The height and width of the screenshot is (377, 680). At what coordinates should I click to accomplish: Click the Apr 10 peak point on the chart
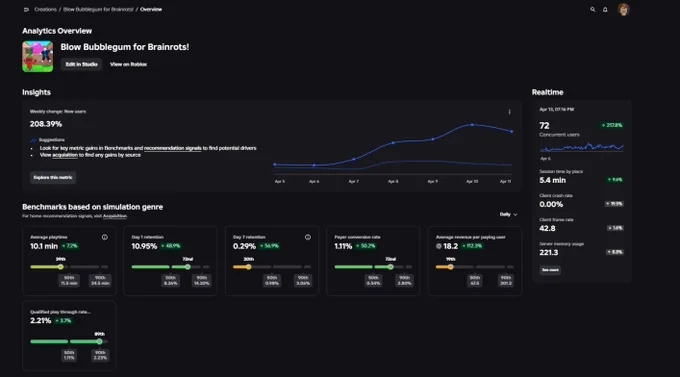pos(472,125)
